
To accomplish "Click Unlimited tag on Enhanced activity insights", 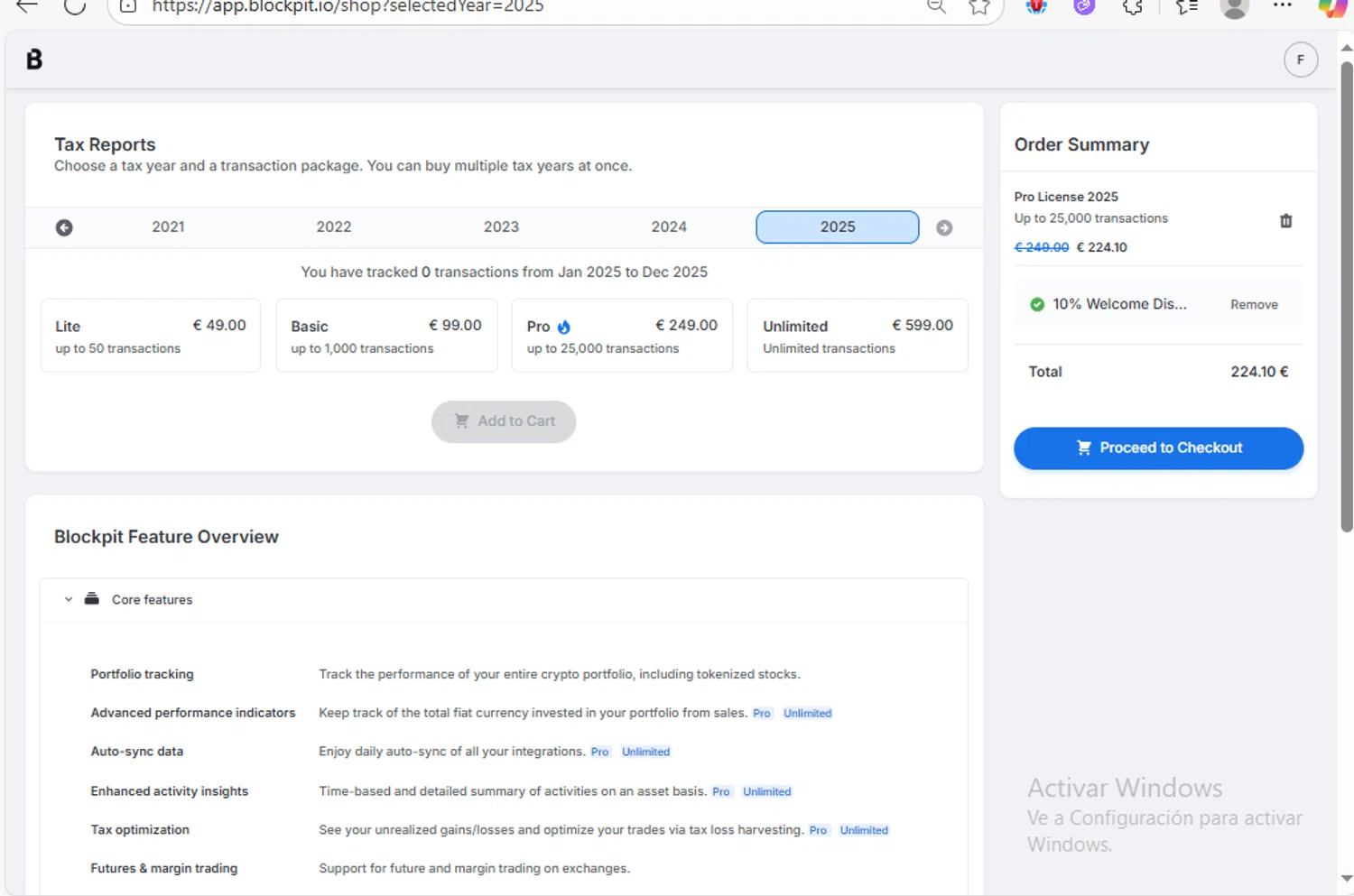I will tap(766, 792).
